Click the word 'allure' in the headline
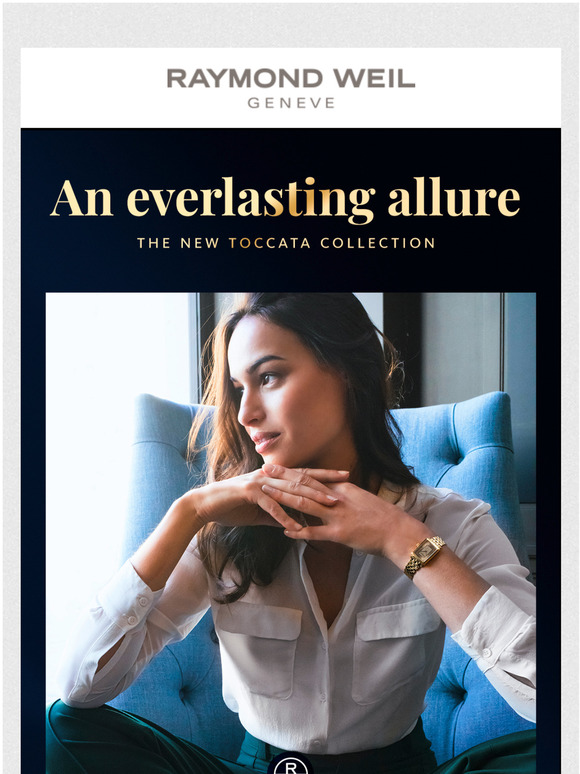Image resolution: width=580 pixels, height=774 pixels. pyautogui.click(x=454, y=197)
